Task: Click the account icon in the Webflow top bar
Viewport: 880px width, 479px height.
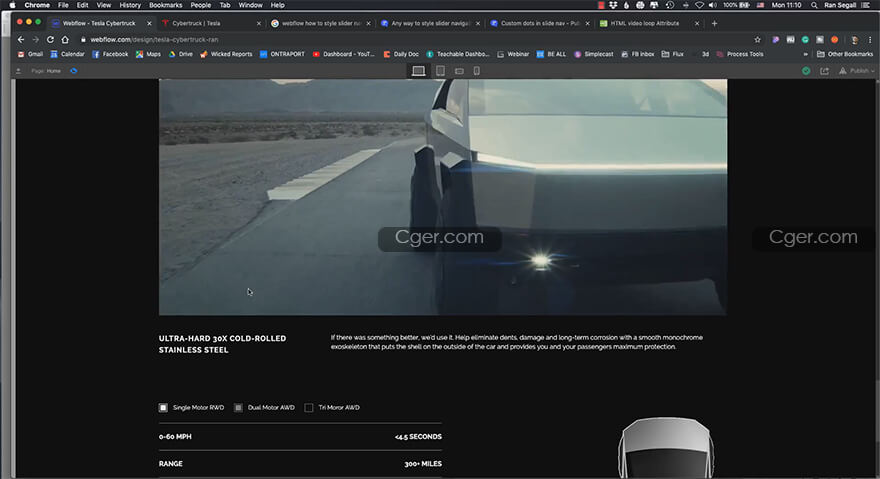Action: tap(18, 71)
